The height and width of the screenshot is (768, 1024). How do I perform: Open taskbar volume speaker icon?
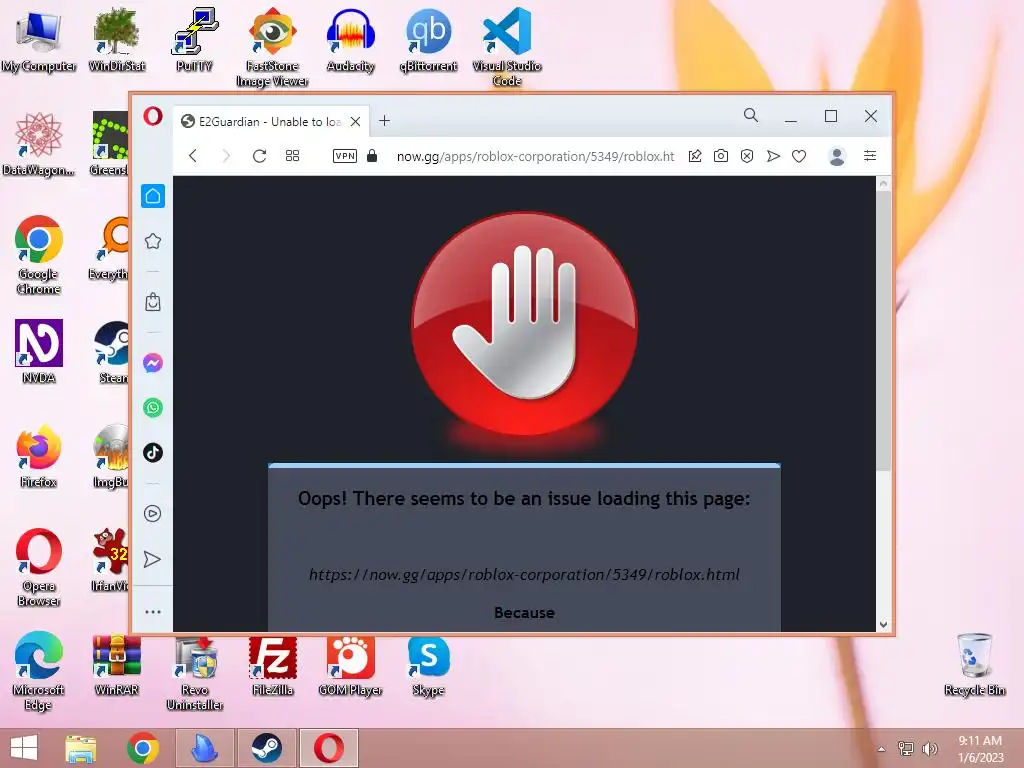click(929, 749)
